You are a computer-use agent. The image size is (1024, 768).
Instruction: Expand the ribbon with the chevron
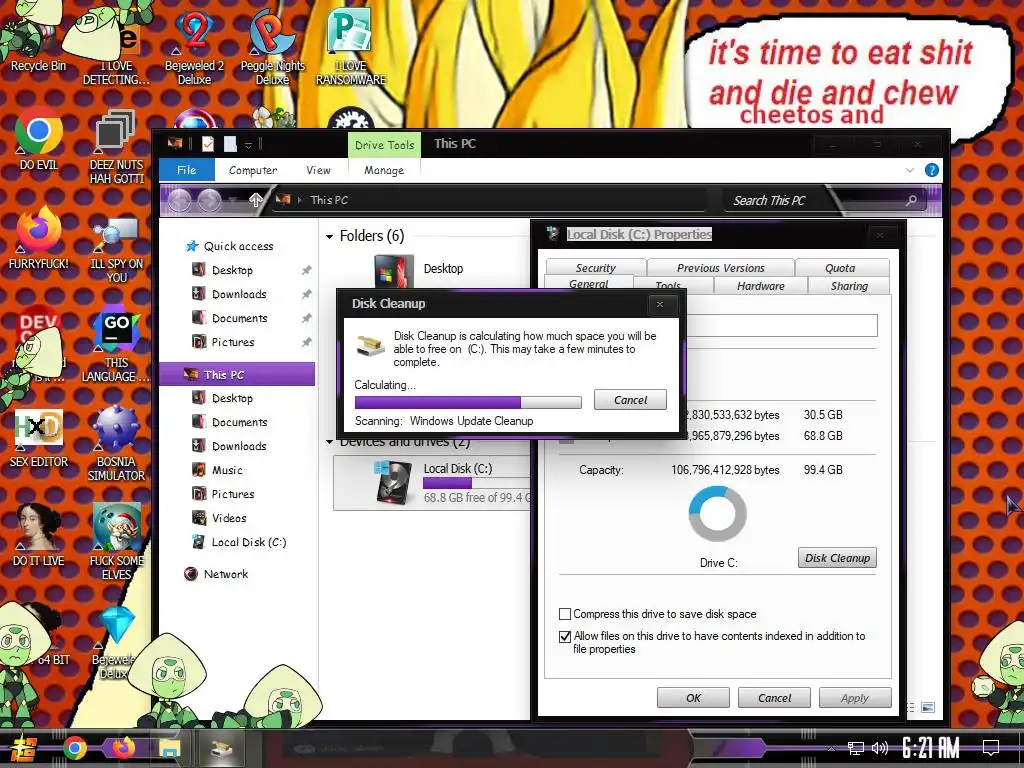click(x=910, y=170)
